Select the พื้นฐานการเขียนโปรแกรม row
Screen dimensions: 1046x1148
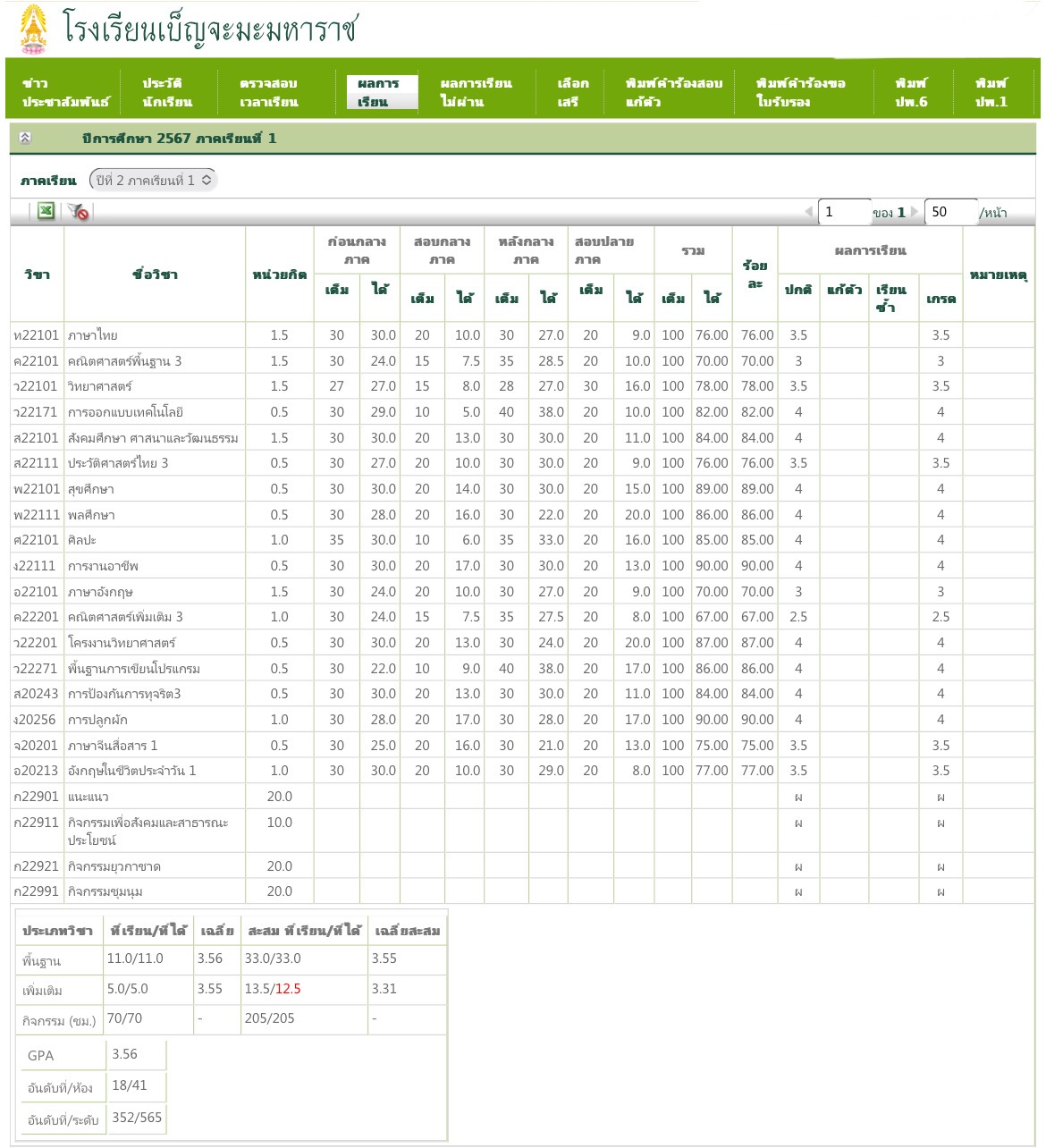coord(522,669)
